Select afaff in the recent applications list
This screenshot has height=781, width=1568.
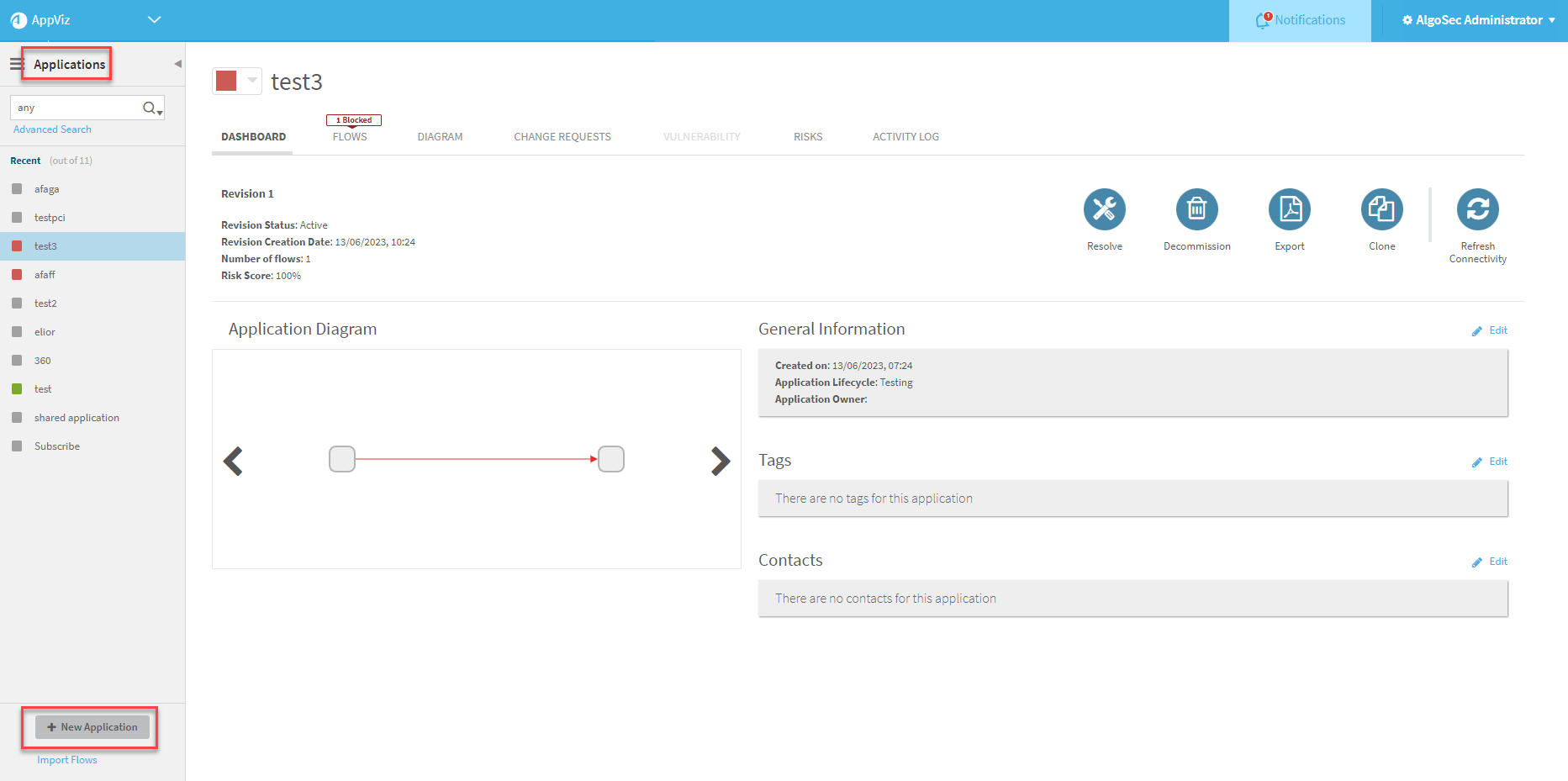click(x=45, y=275)
